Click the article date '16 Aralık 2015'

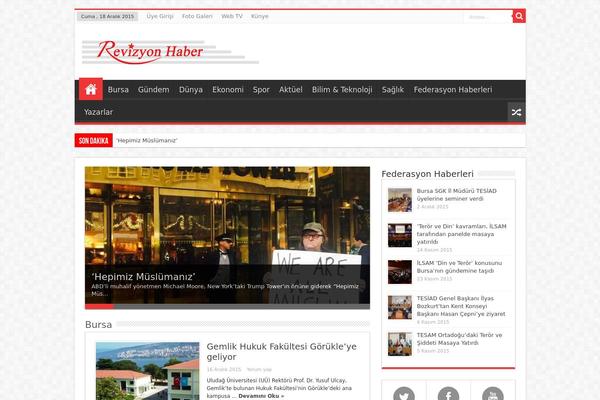tap(224, 369)
